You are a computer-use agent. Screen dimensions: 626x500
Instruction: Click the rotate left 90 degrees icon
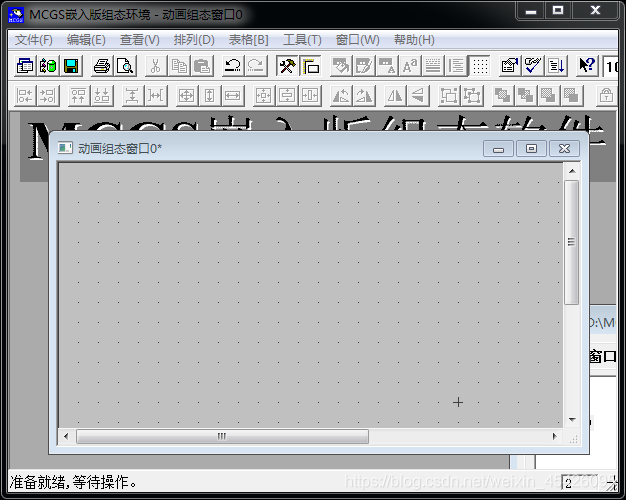[x=341, y=96]
